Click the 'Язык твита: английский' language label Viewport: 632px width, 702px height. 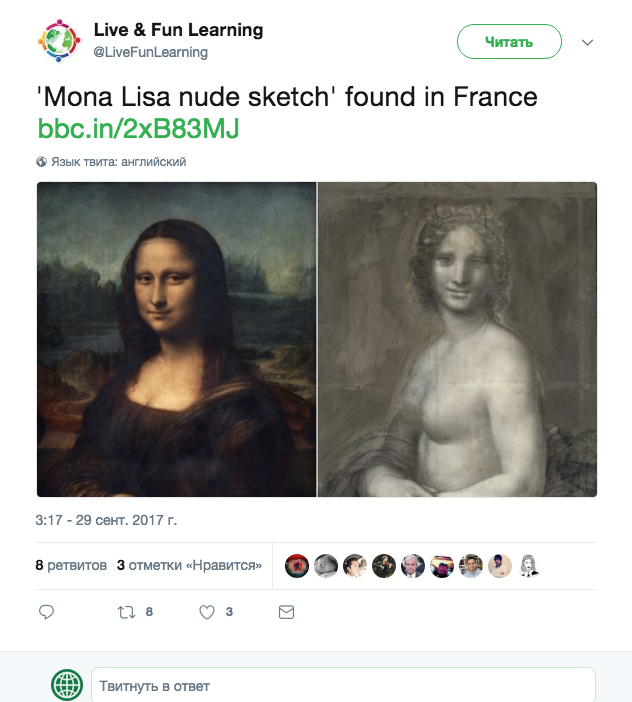click(118, 162)
